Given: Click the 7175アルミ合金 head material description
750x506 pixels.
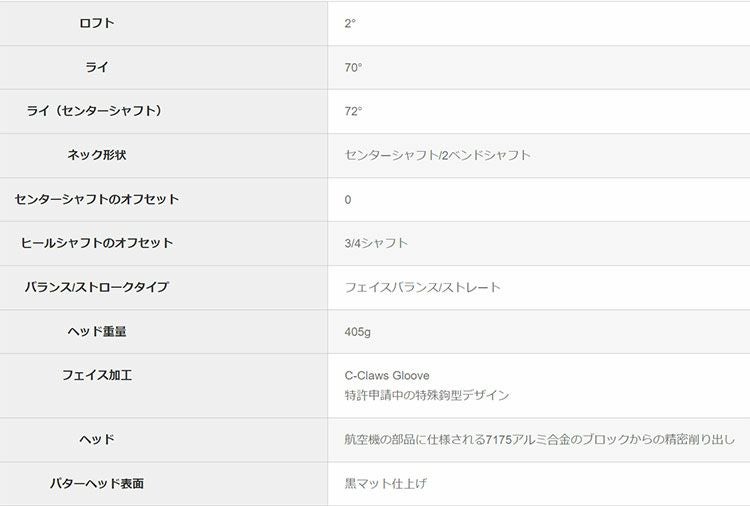Looking at the screenshot, I should (540, 439).
